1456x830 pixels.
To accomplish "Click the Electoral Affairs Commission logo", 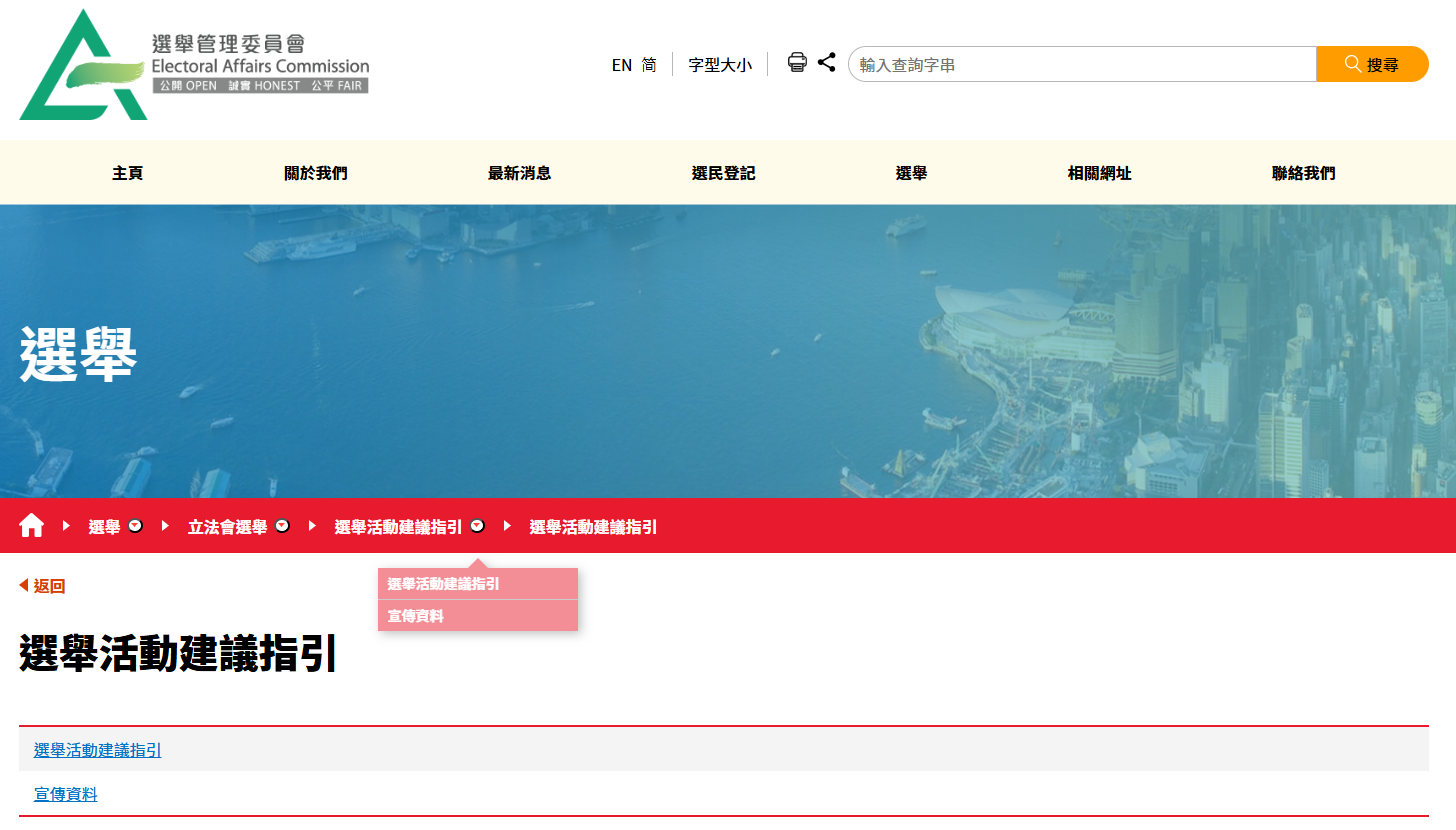I will pyautogui.click(x=194, y=64).
